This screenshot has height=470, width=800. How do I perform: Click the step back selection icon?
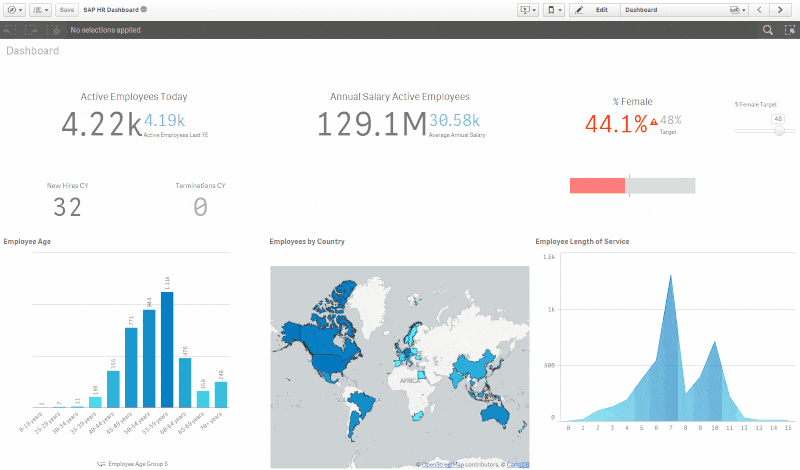point(12,30)
